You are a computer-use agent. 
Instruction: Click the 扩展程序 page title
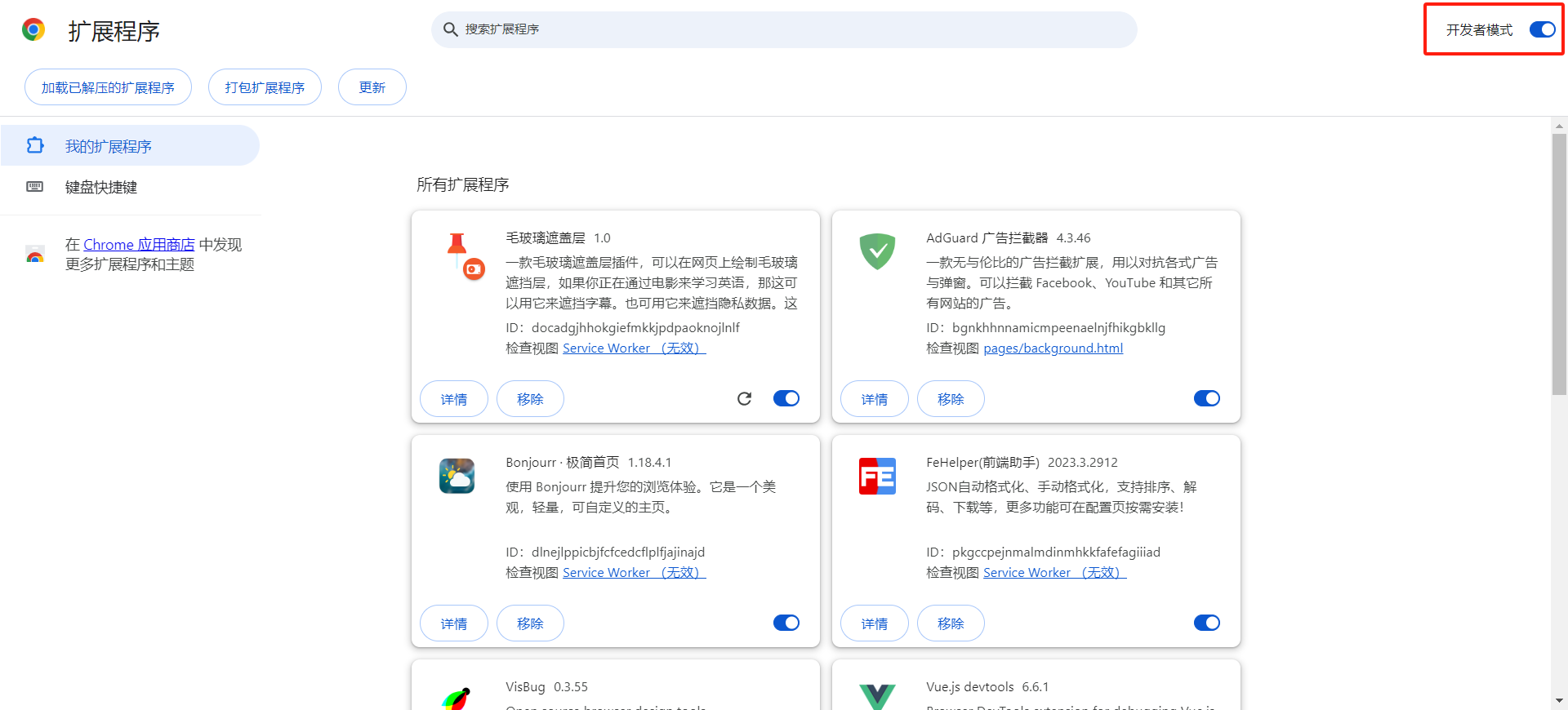[x=114, y=31]
